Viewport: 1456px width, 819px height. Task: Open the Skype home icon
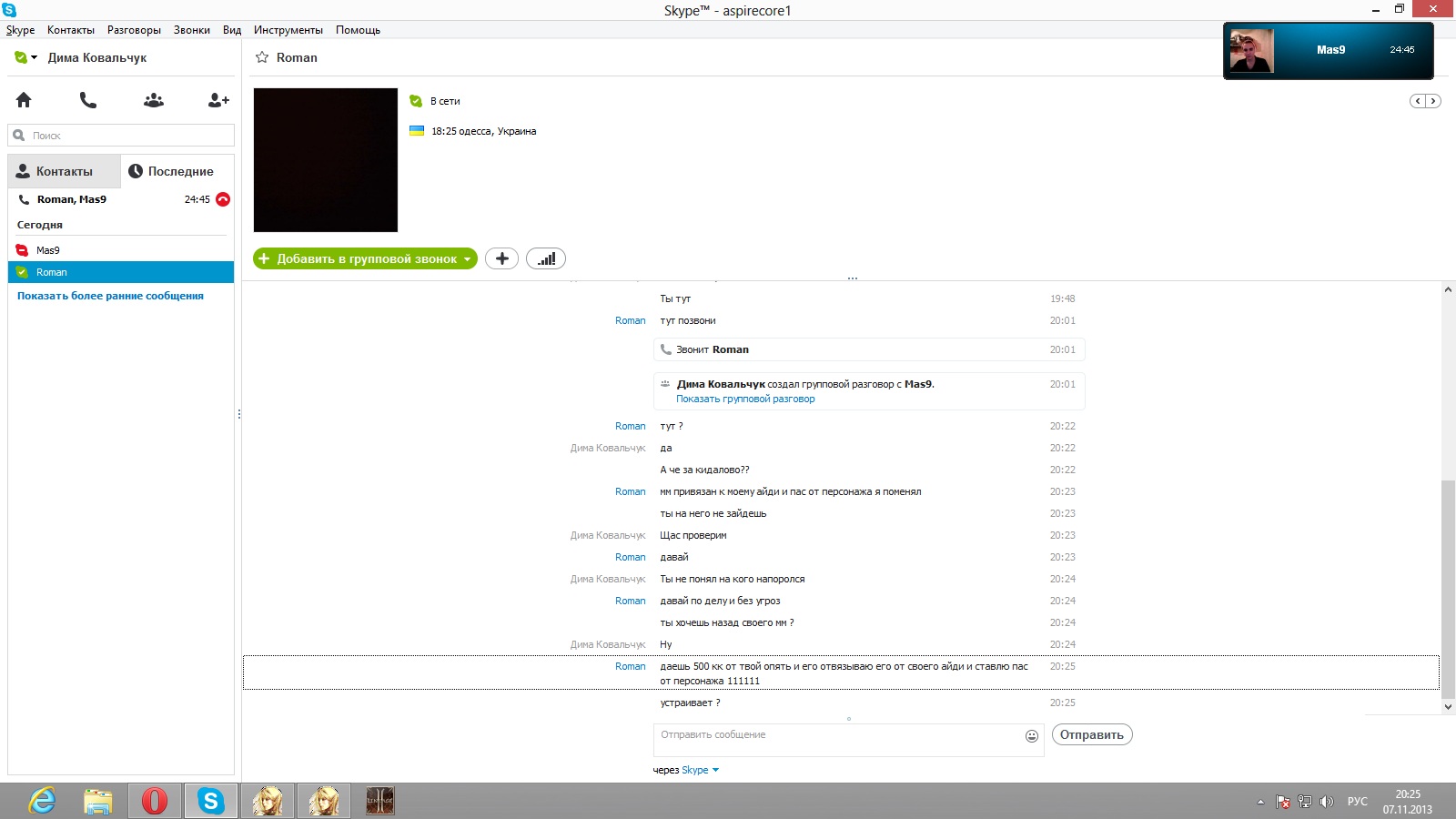point(24,100)
